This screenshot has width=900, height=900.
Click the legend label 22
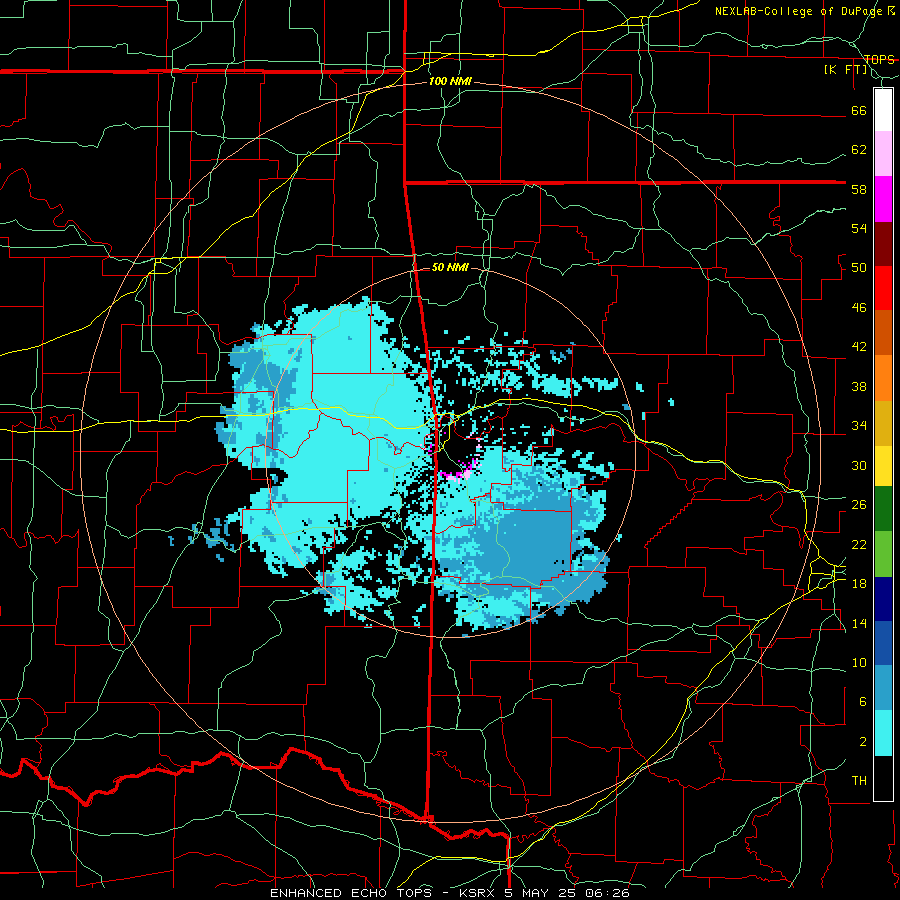pos(859,544)
